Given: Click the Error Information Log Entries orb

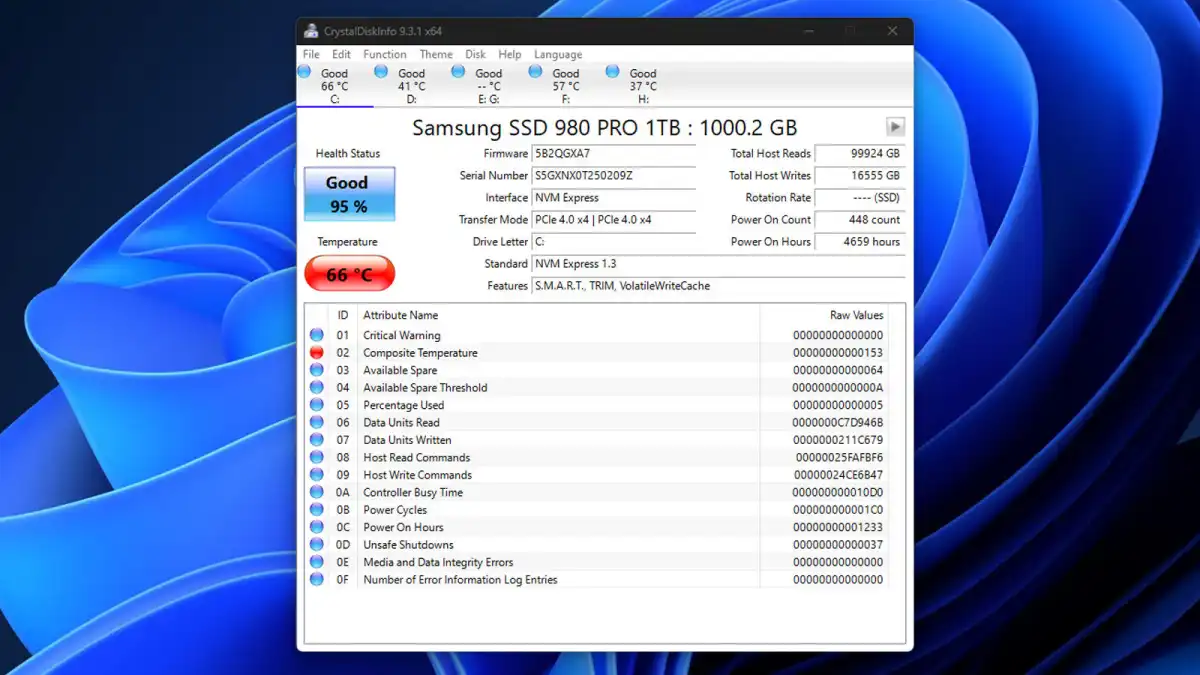Looking at the screenshot, I should tap(317, 580).
